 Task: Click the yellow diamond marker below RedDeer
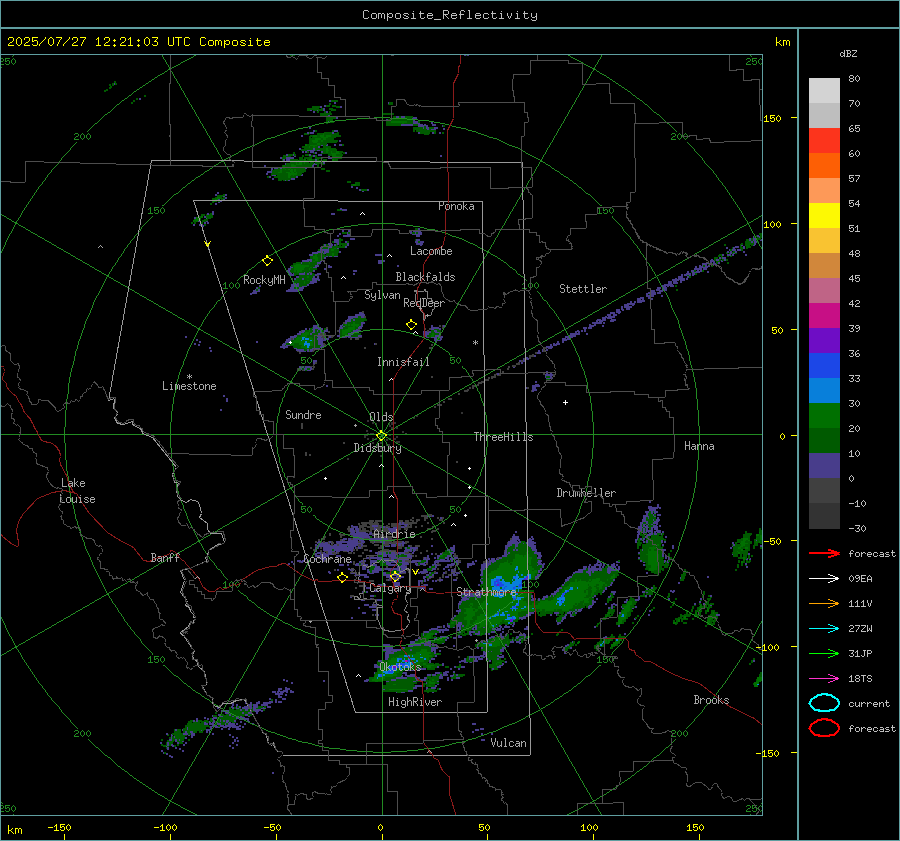point(411,325)
